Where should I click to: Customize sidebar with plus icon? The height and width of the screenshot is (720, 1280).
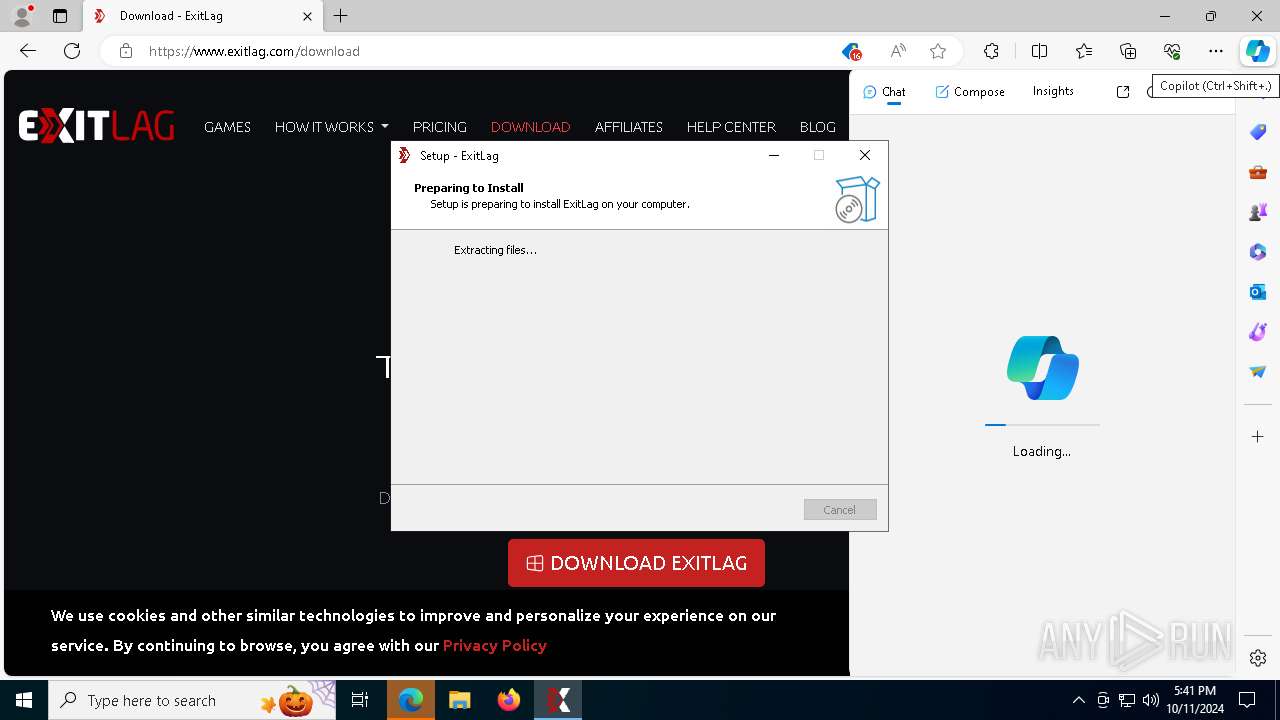(x=1258, y=437)
